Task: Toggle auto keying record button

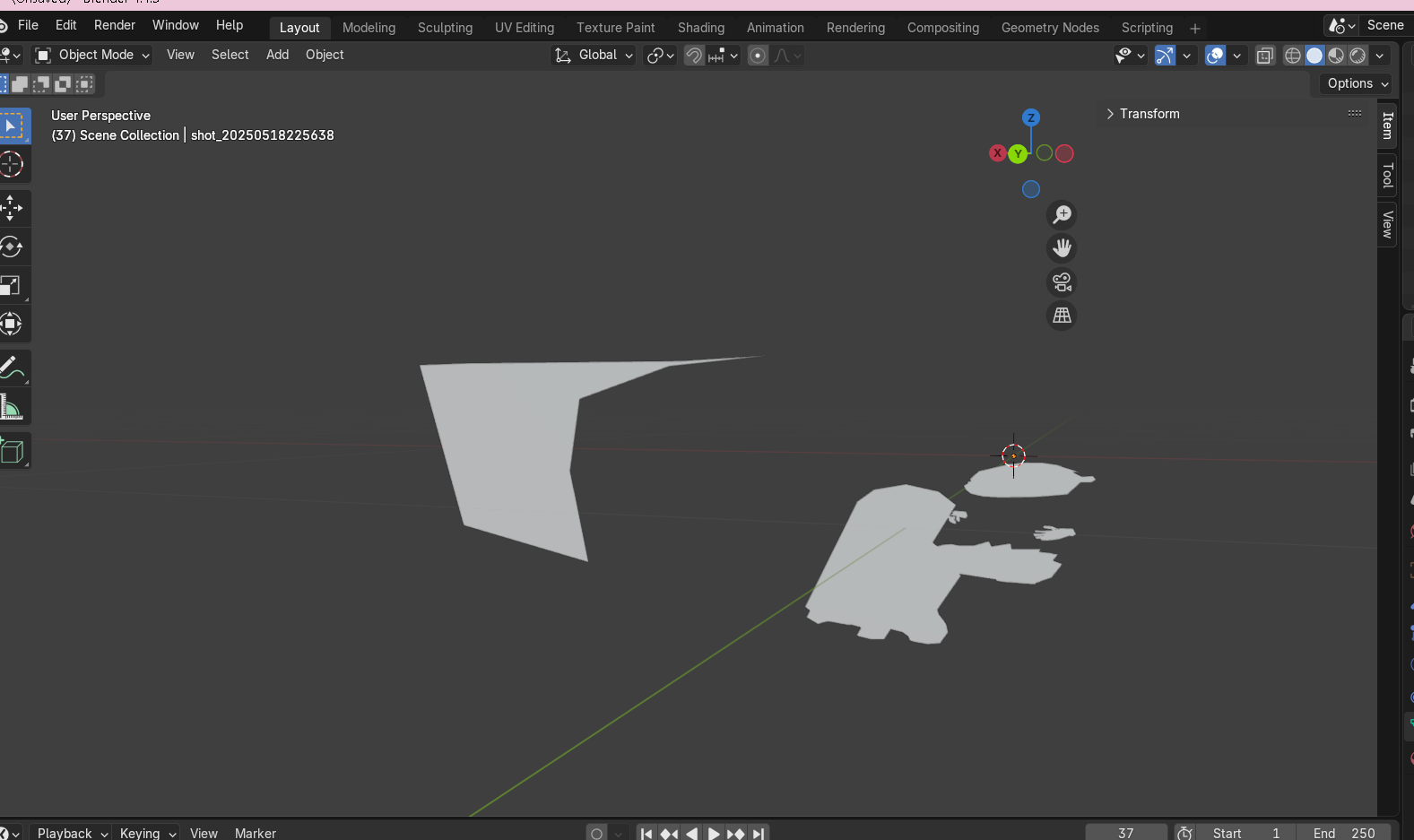Action: (x=597, y=834)
